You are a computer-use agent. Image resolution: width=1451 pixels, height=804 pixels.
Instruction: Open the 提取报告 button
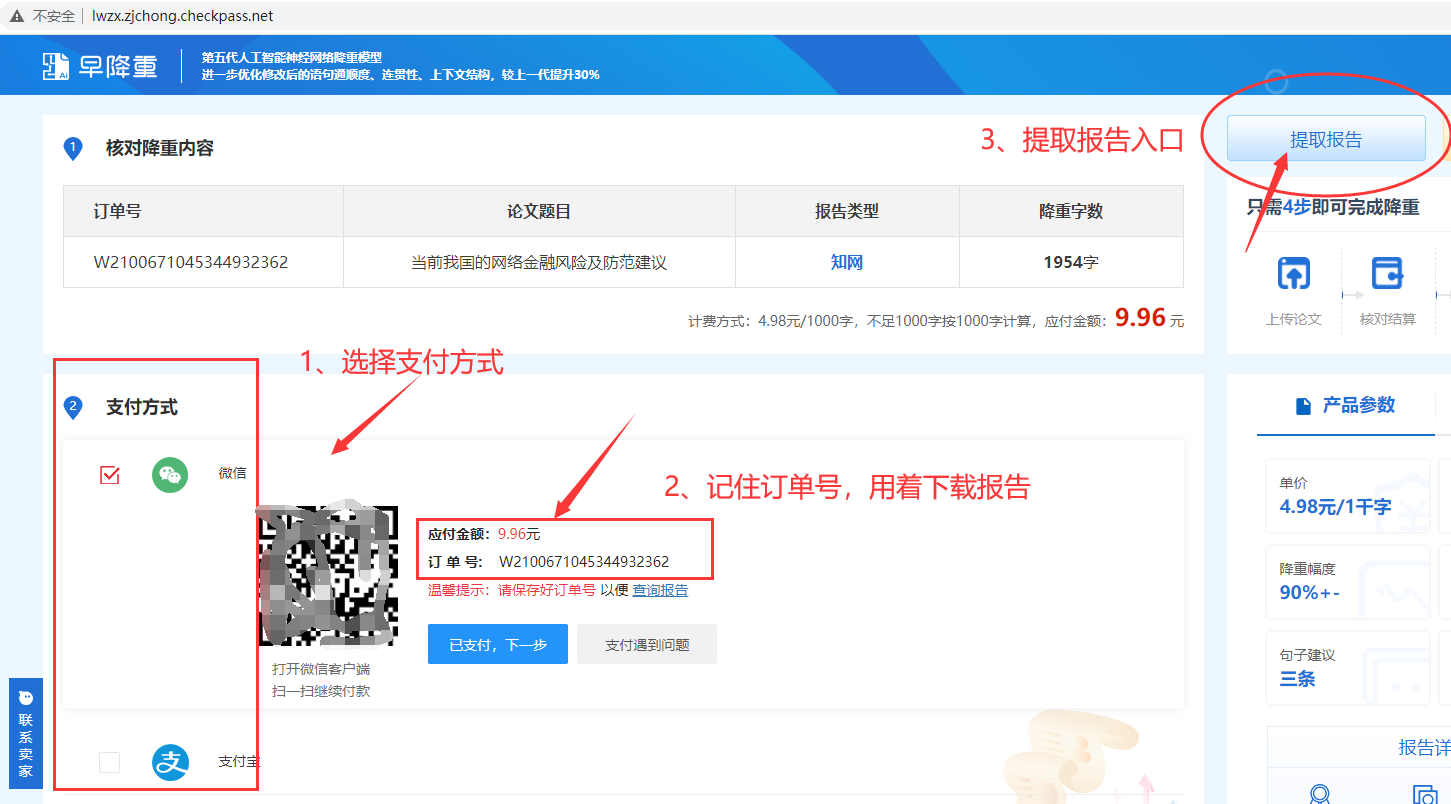[x=1326, y=139]
